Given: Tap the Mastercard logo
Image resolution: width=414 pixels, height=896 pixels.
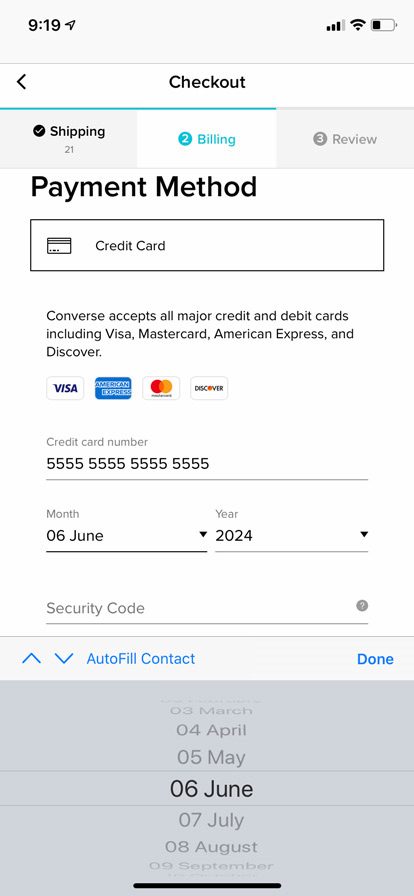Looking at the screenshot, I should (161, 388).
